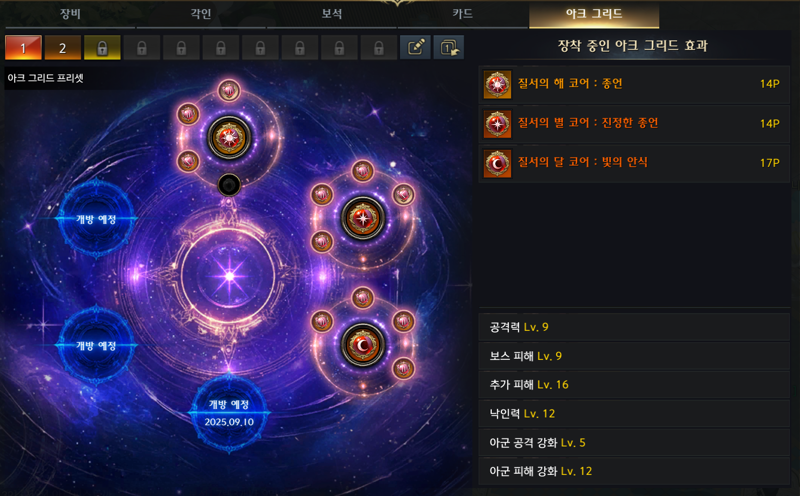Select preset slot 1
This screenshot has height=496, width=800.
[x=23, y=47]
